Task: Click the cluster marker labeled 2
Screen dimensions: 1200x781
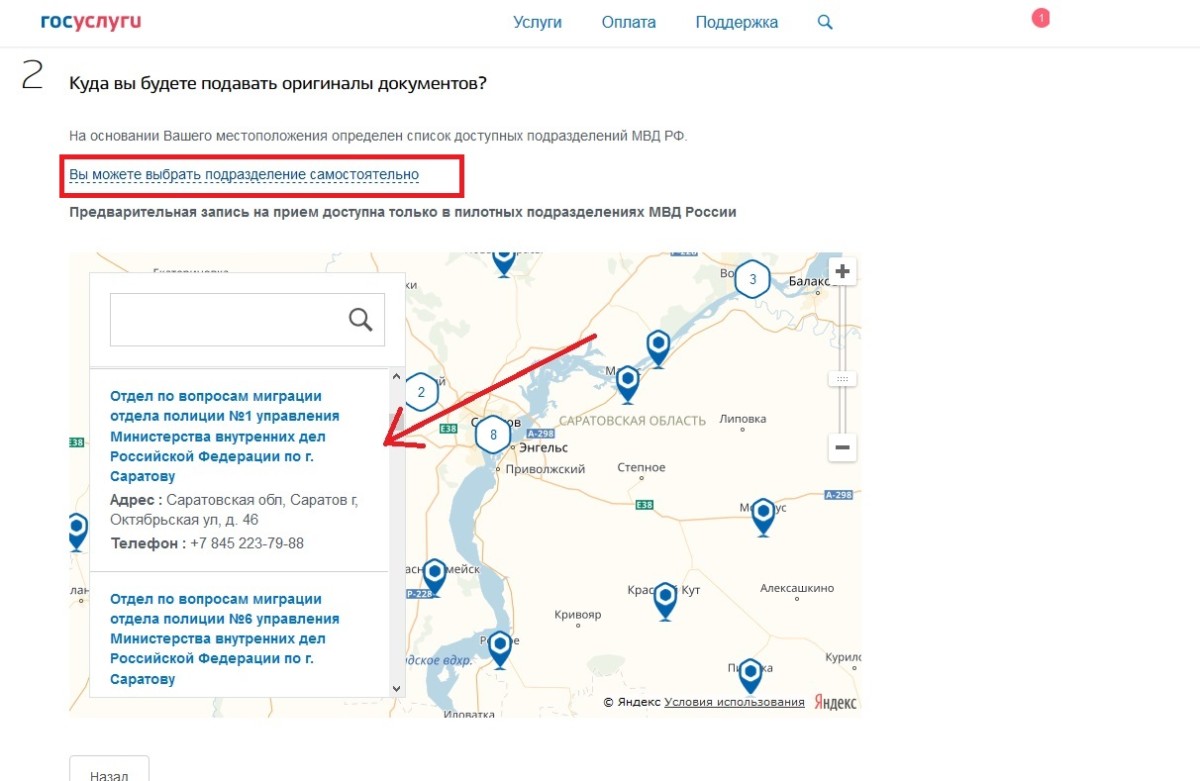Action: pyautogui.click(x=421, y=392)
